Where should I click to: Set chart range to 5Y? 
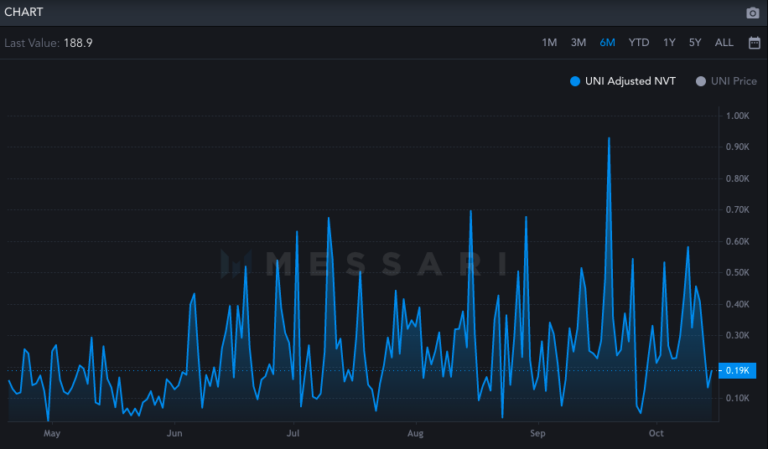[x=695, y=43]
